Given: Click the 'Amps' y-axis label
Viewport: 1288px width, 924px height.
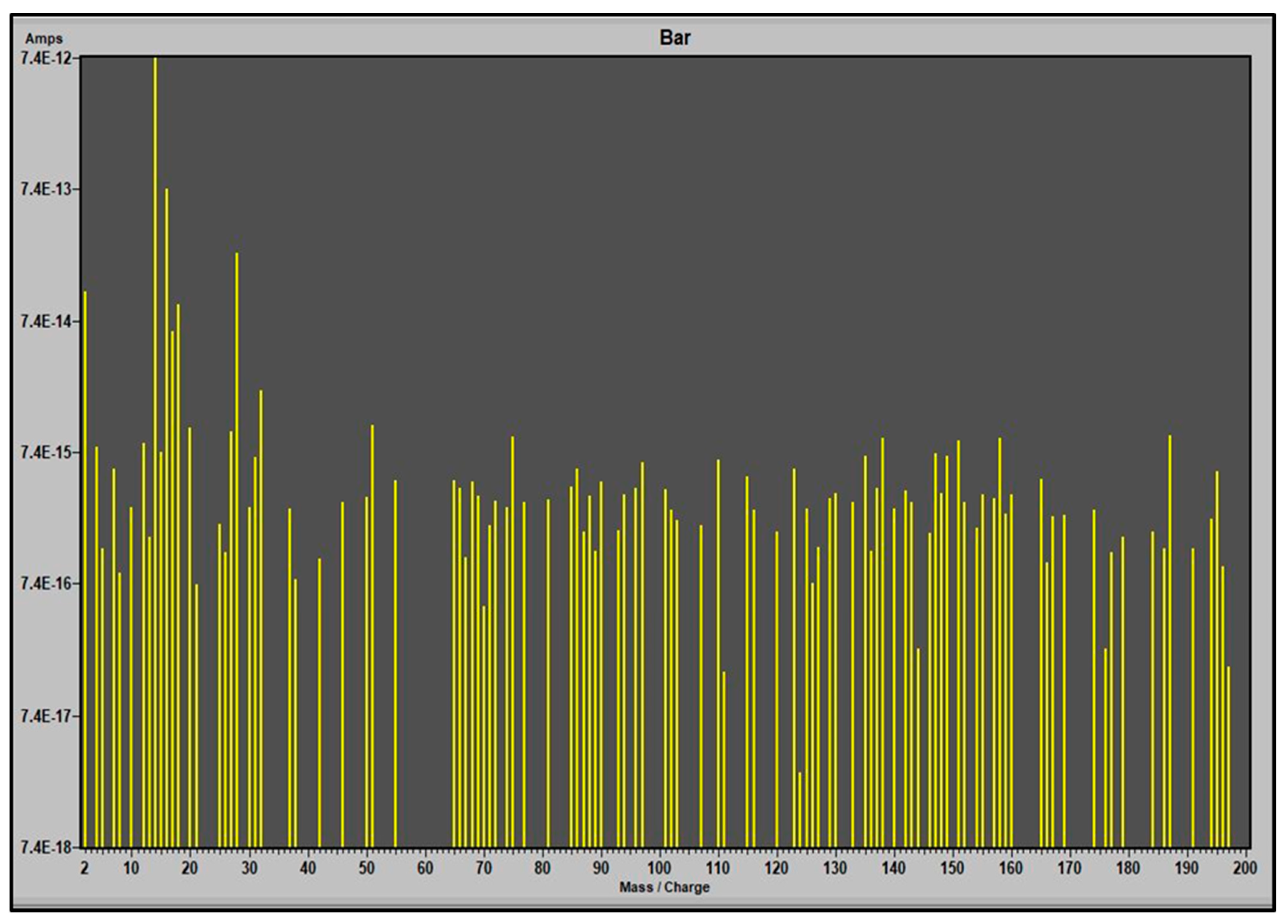Looking at the screenshot, I should [44, 39].
